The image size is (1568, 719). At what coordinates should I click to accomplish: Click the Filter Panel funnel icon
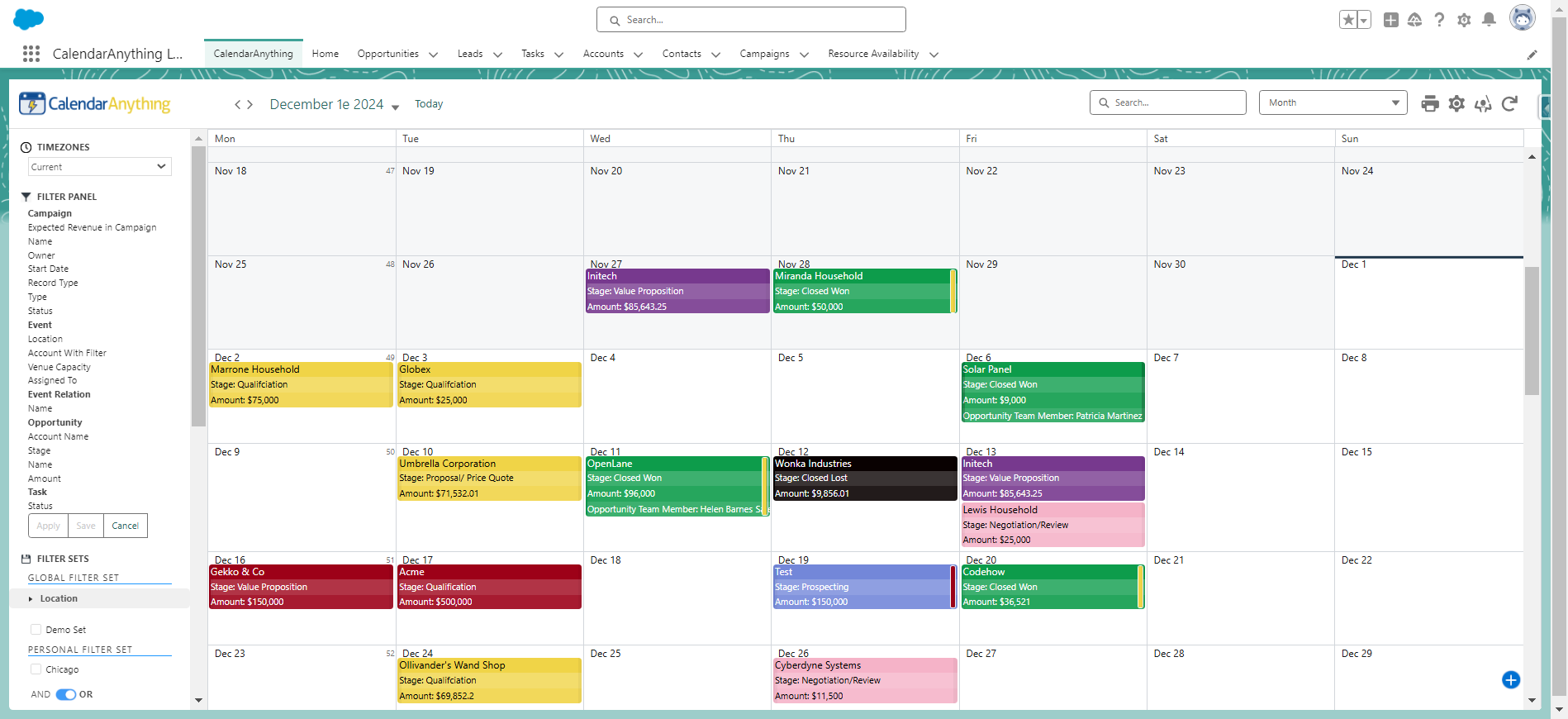coord(26,197)
